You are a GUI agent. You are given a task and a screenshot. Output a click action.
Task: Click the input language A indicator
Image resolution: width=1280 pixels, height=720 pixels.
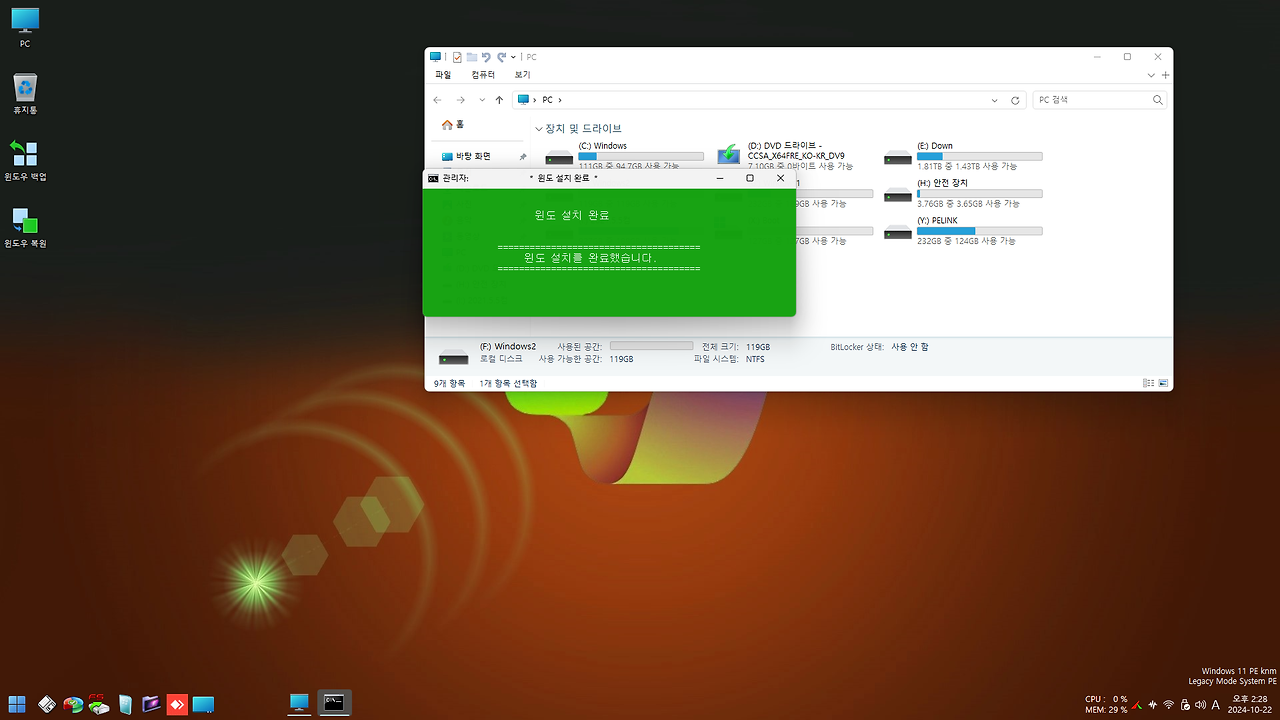1215,705
